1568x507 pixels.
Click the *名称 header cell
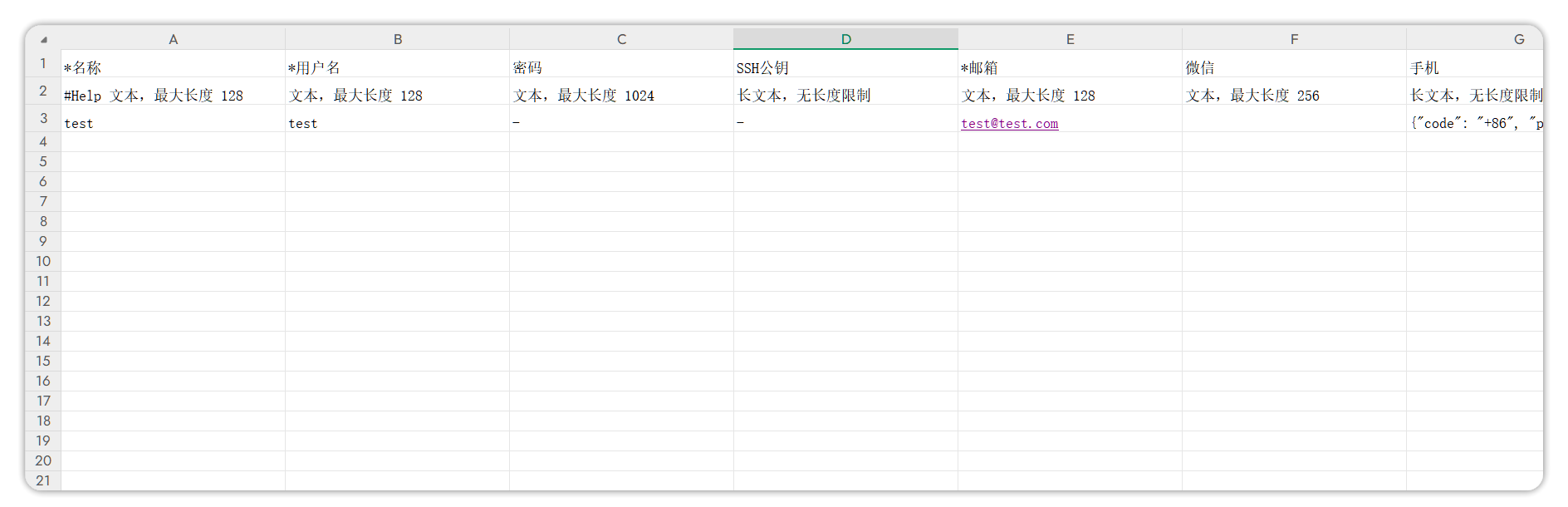coord(173,67)
